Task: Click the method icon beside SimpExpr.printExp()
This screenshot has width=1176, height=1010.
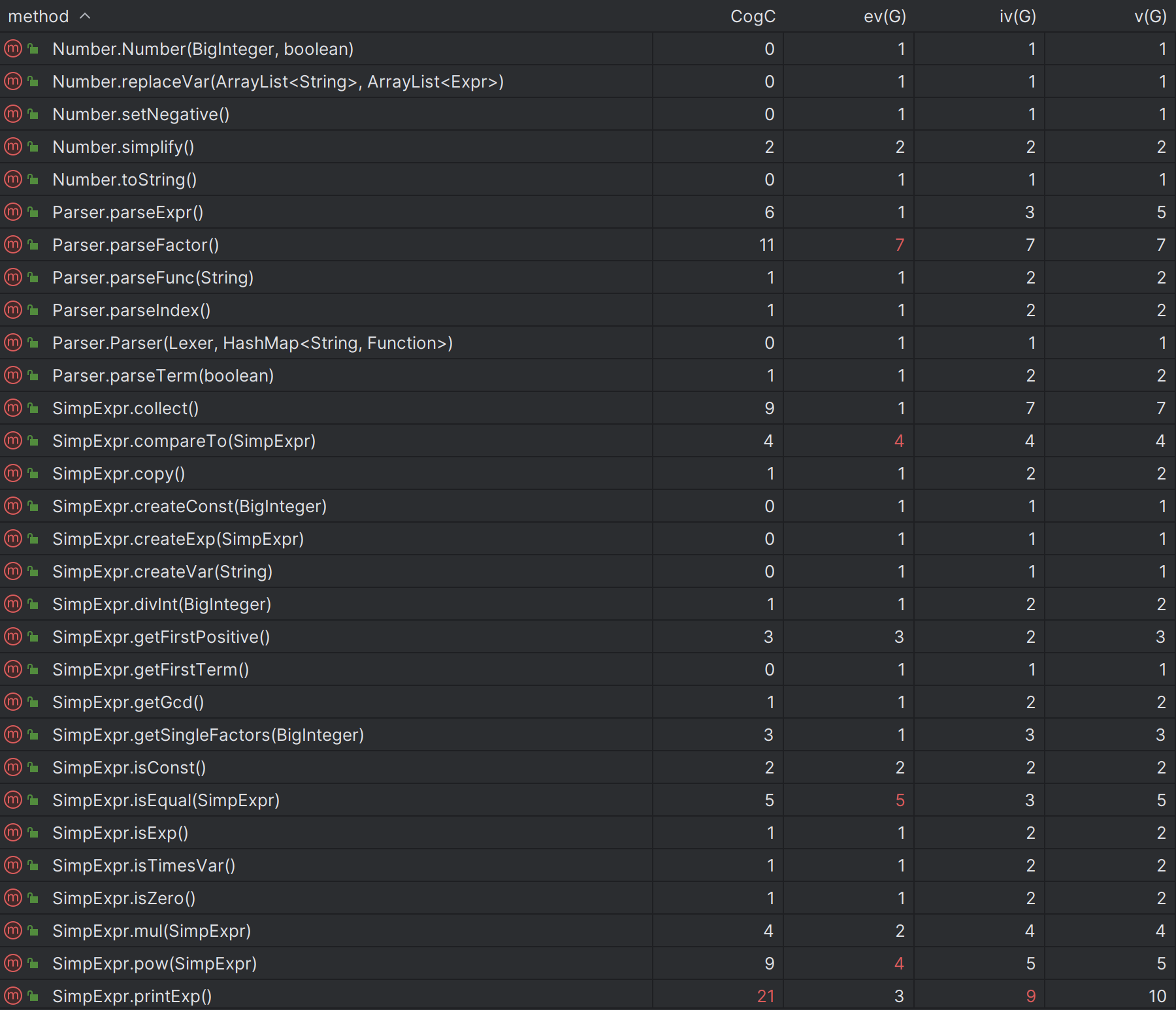Action: (x=13, y=996)
